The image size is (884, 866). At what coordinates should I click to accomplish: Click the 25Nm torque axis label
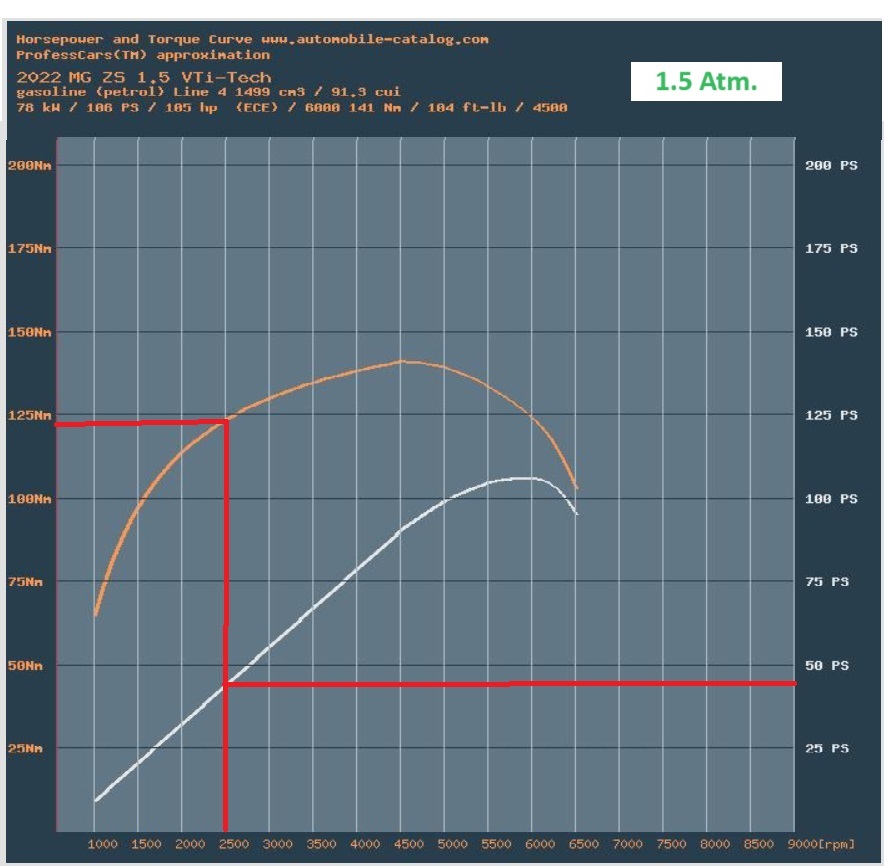(25, 748)
